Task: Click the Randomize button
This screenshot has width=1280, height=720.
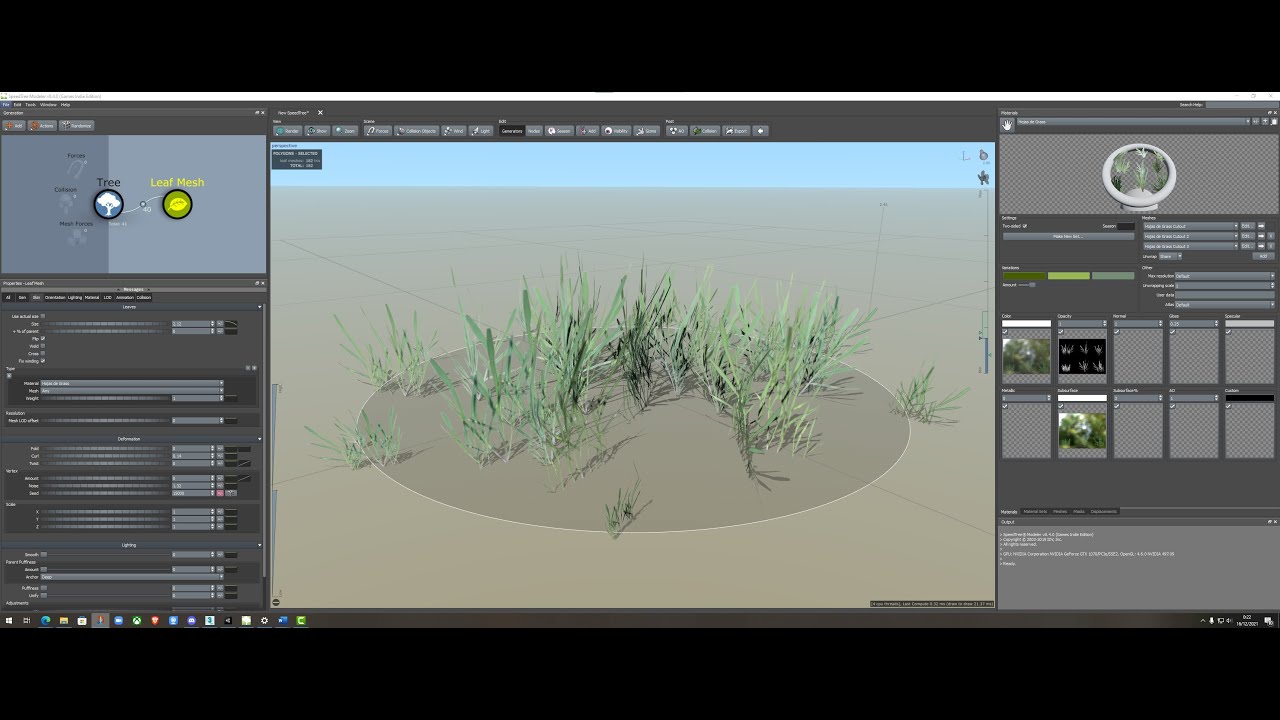Action: click(77, 125)
